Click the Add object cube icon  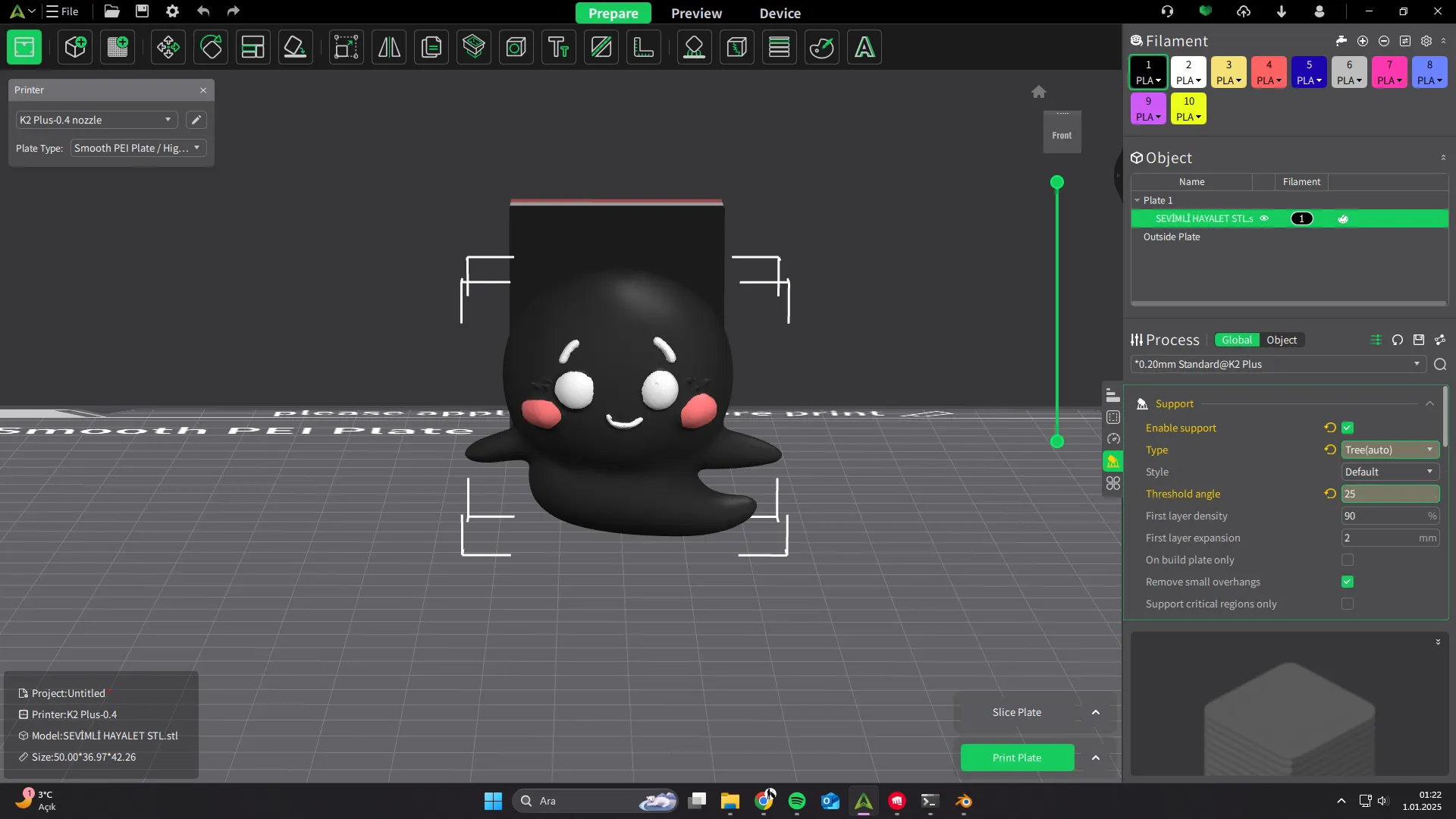pyautogui.click(x=75, y=47)
